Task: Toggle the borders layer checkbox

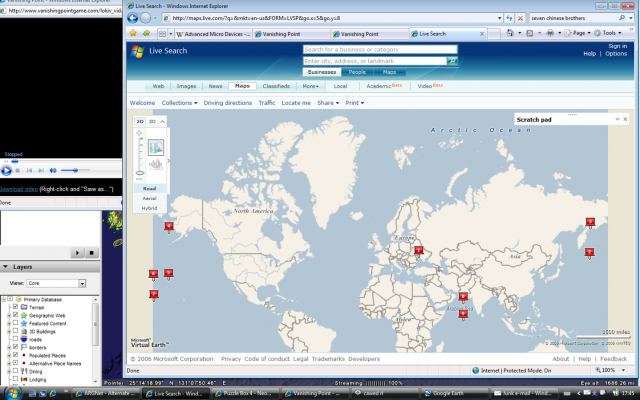Action: (x=16, y=347)
